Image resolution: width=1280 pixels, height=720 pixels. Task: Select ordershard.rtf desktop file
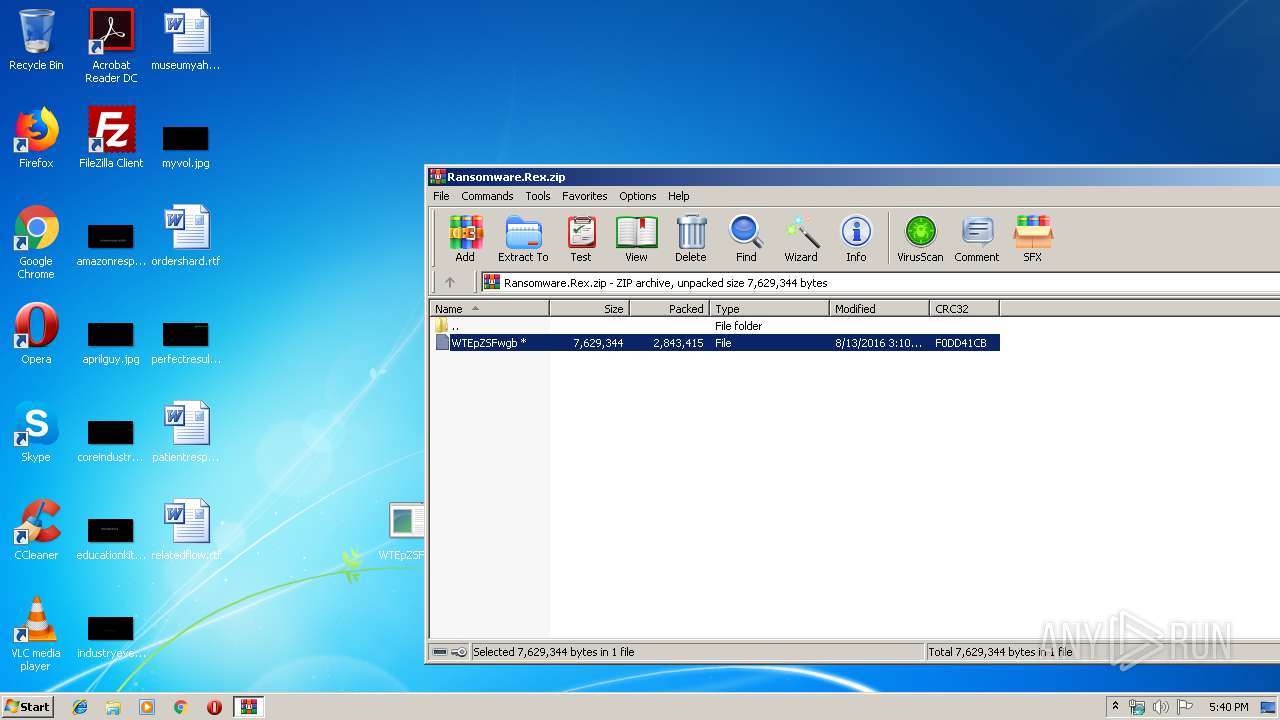(186, 236)
